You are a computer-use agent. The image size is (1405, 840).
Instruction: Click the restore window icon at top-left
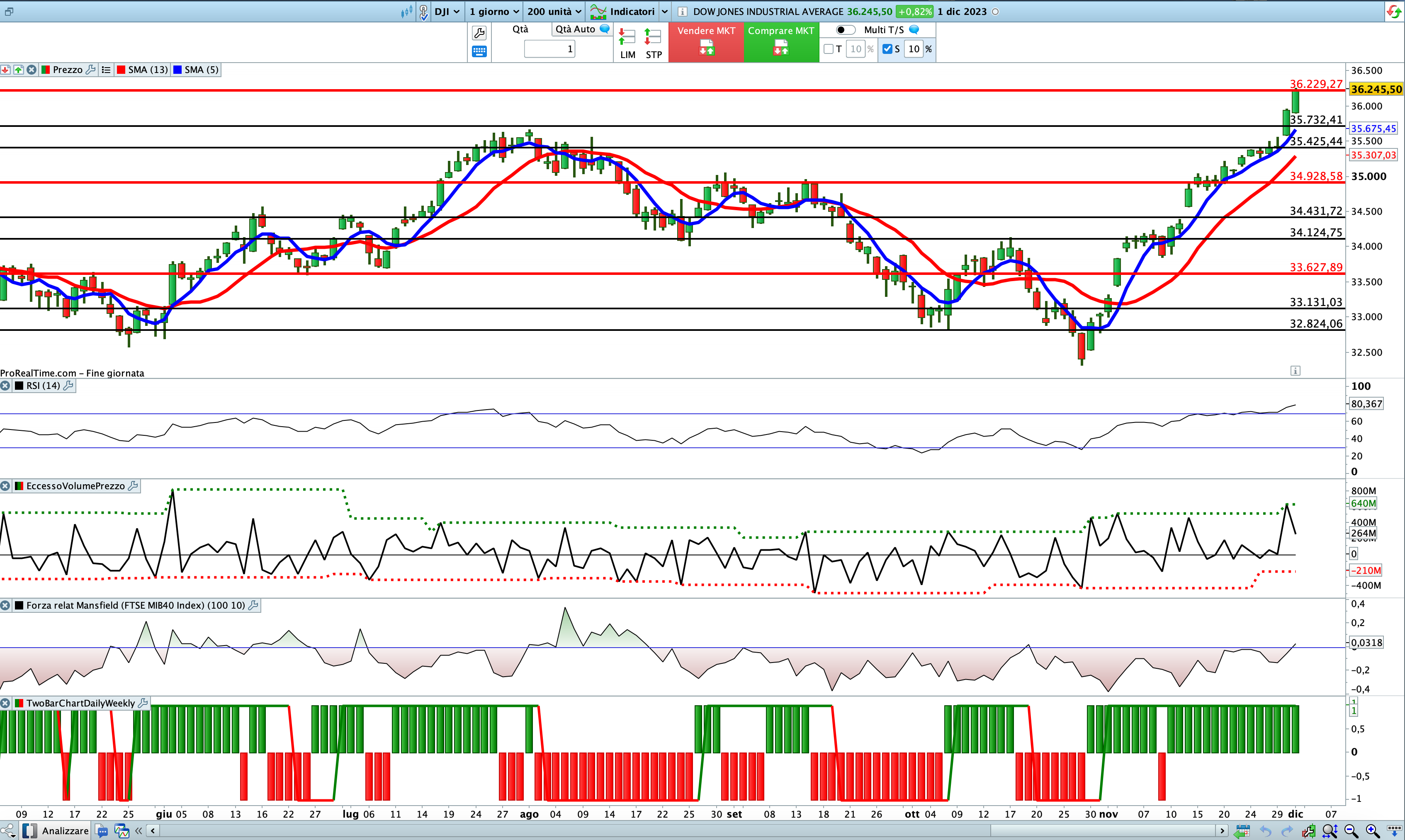click(x=9, y=11)
